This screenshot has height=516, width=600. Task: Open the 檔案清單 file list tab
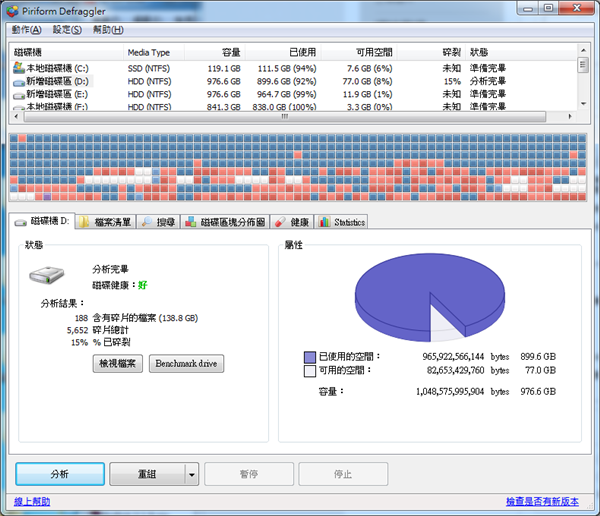coord(106,222)
